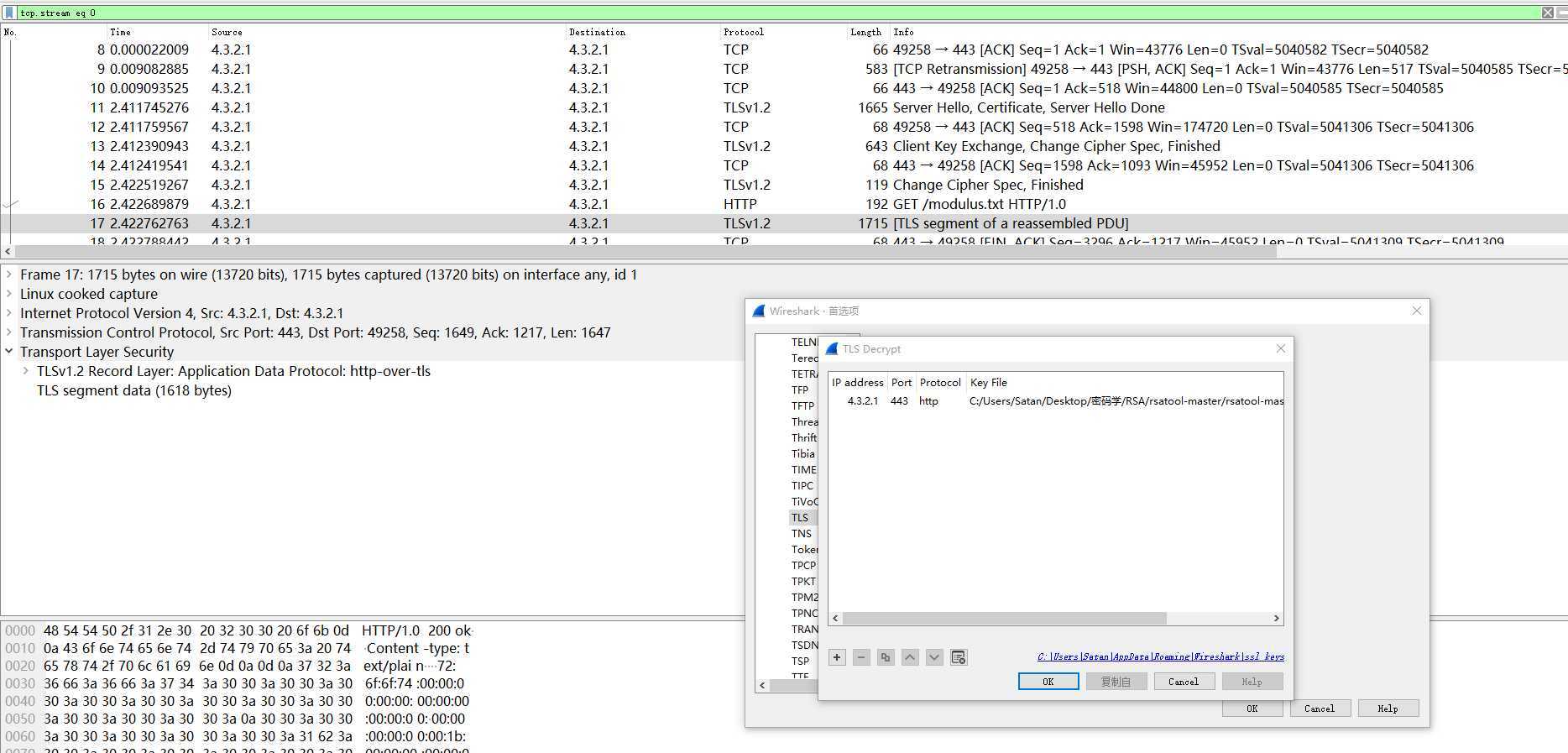Click the key file path cell
Viewport: 1568px width, 753px height.
pyautogui.click(x=1126, y=401)
